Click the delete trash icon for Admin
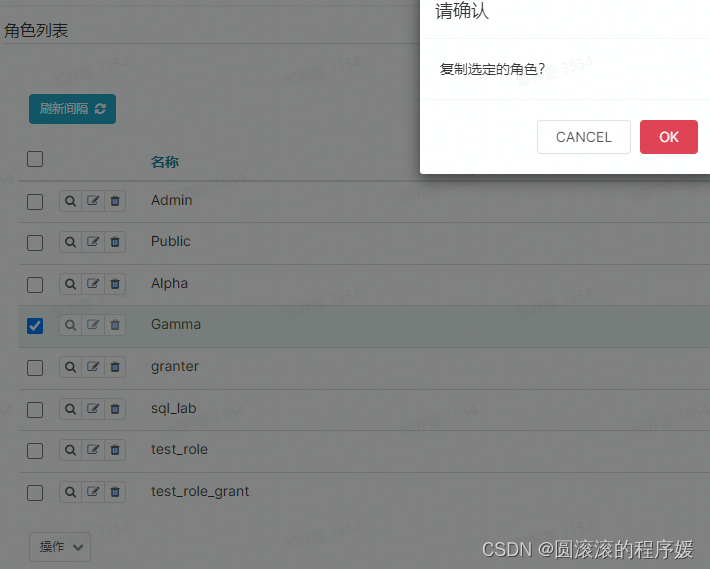Screen dimensions: 710x569 pos(115,201)
